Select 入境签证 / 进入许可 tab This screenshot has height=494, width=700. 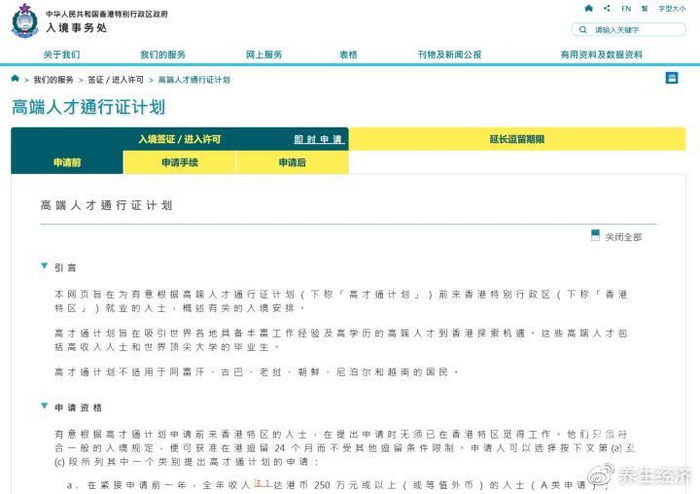coord(179,139)
